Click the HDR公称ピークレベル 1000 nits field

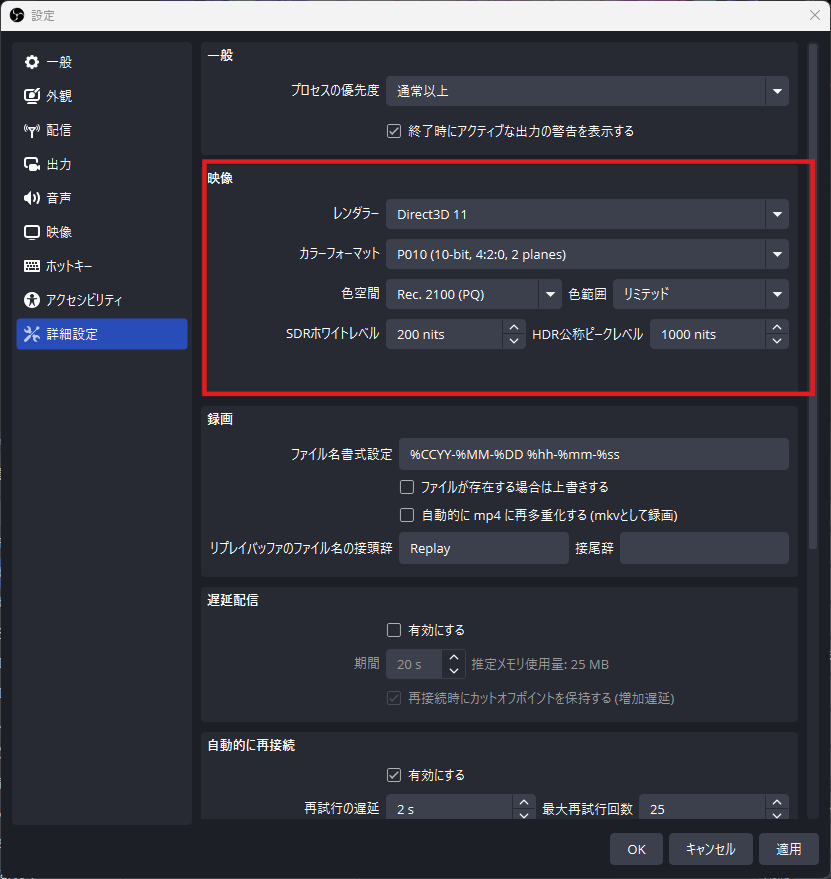[708, 334]
